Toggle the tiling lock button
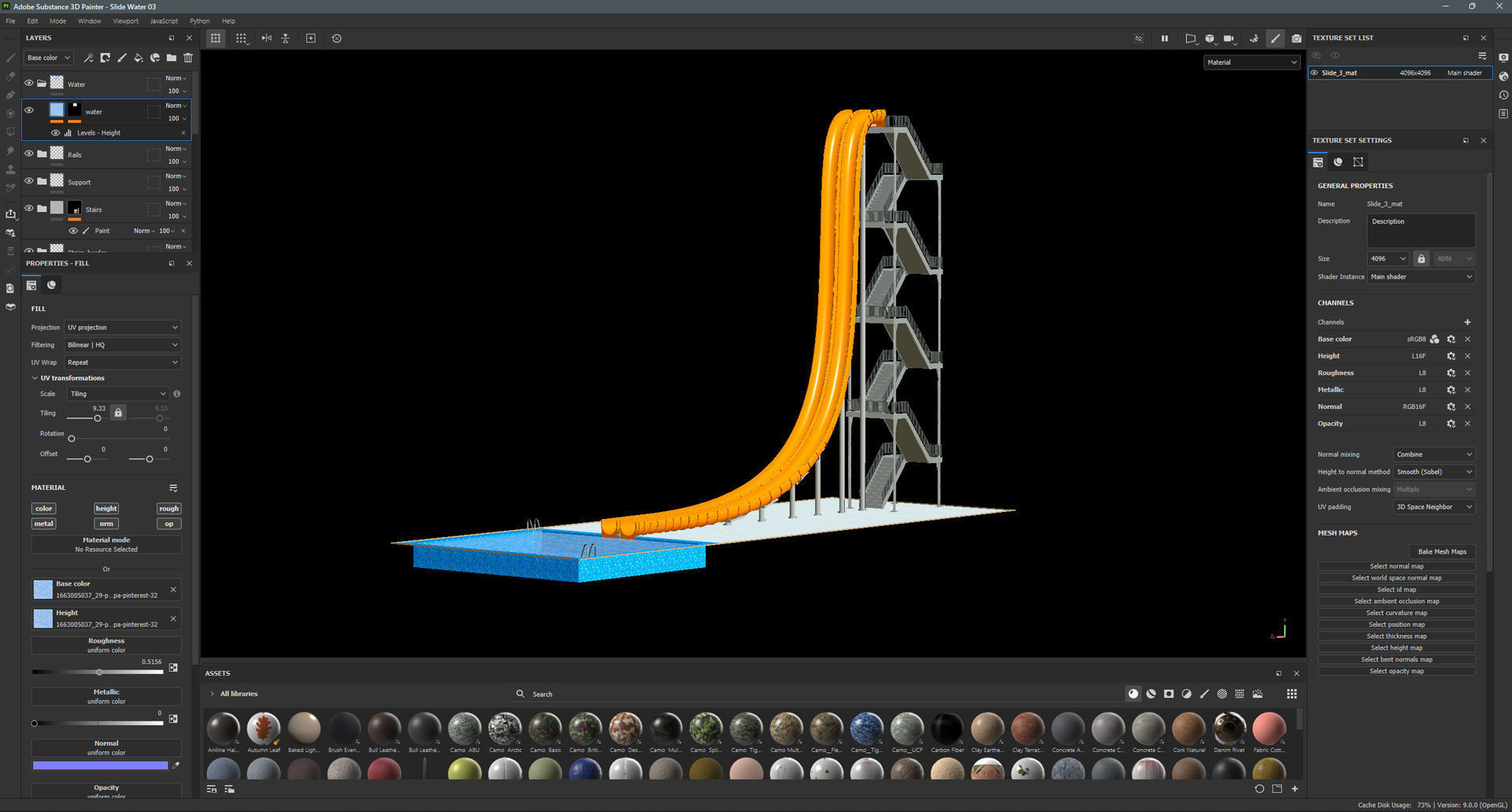The width and height of the screenshot is (1512, 812). pyautogui.click(x=118, y=413)
